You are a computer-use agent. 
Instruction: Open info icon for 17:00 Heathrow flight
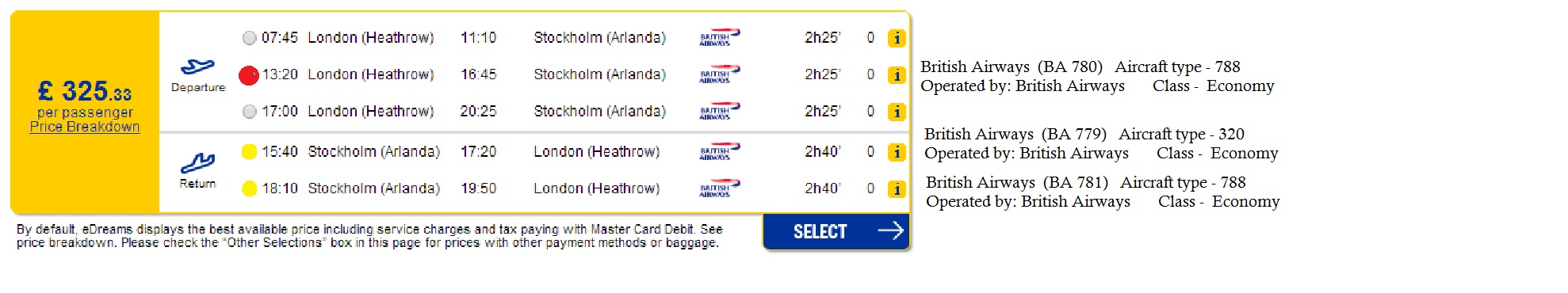pyautogui.click(x=897, y=112)
